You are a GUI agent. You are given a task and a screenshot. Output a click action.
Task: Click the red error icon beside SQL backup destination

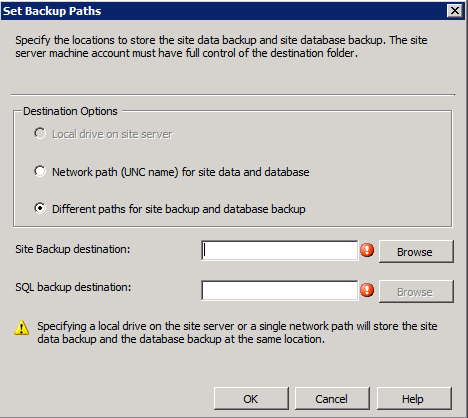tap(367, 290)
